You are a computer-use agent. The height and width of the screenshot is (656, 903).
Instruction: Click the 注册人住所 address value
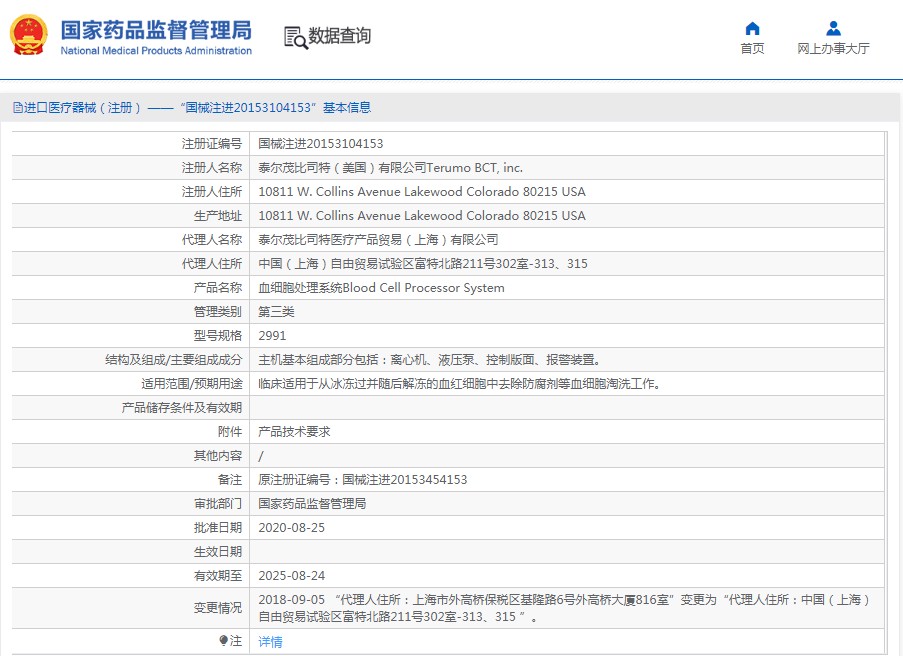click(x=422, y=192)
